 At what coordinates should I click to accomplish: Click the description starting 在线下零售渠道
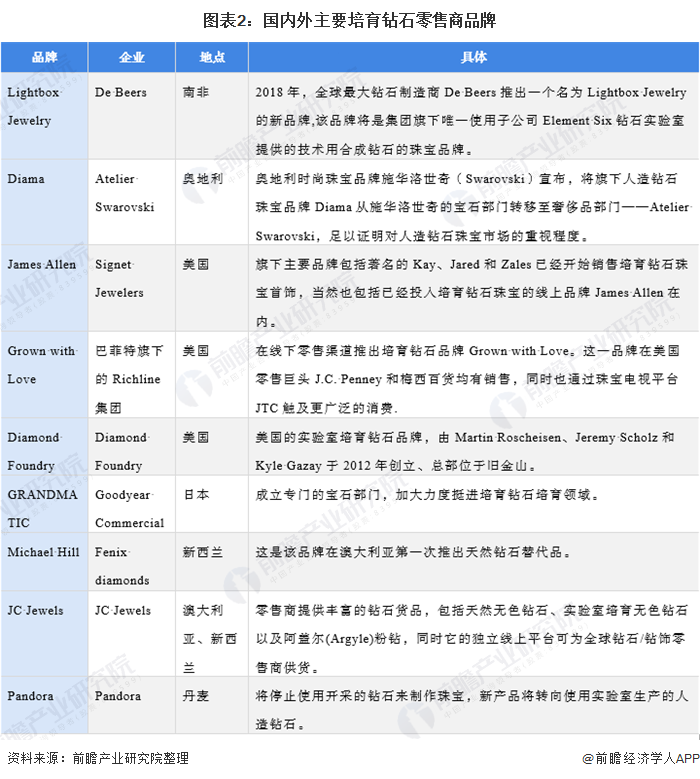[x=473, y=375]
